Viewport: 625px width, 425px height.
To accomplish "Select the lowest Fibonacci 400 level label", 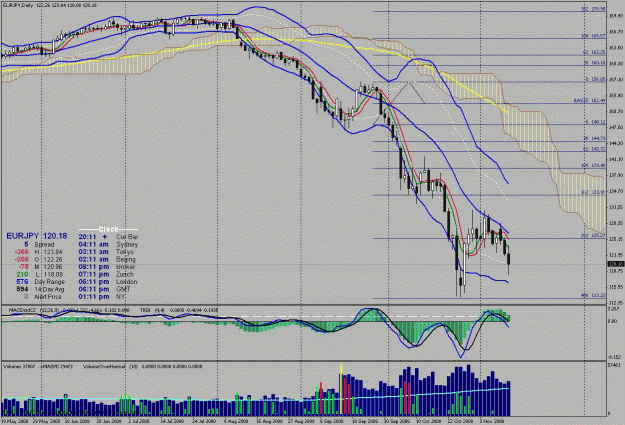I will [x=593, y=295].
